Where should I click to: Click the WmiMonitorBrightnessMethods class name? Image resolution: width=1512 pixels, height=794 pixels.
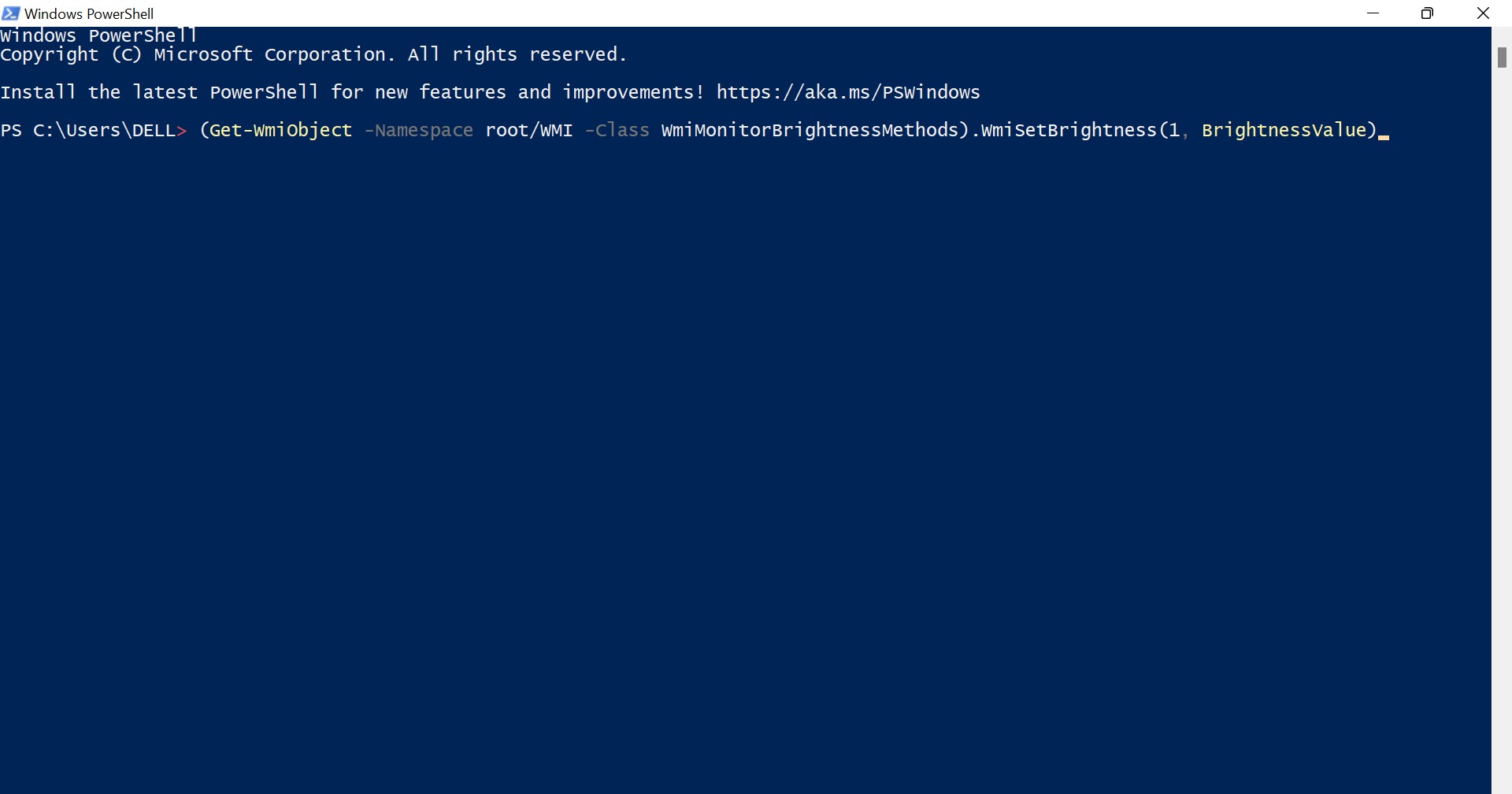click(x=814, y=131)
